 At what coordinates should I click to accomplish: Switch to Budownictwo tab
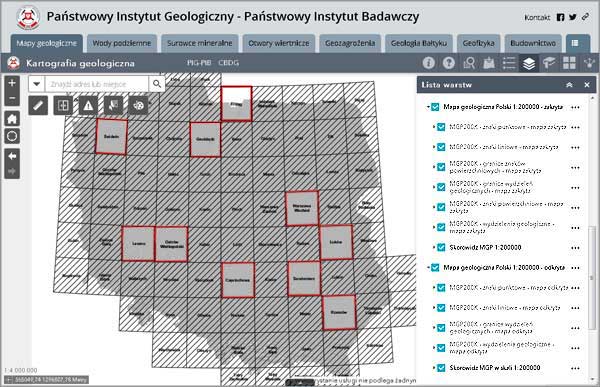(533, 43)
